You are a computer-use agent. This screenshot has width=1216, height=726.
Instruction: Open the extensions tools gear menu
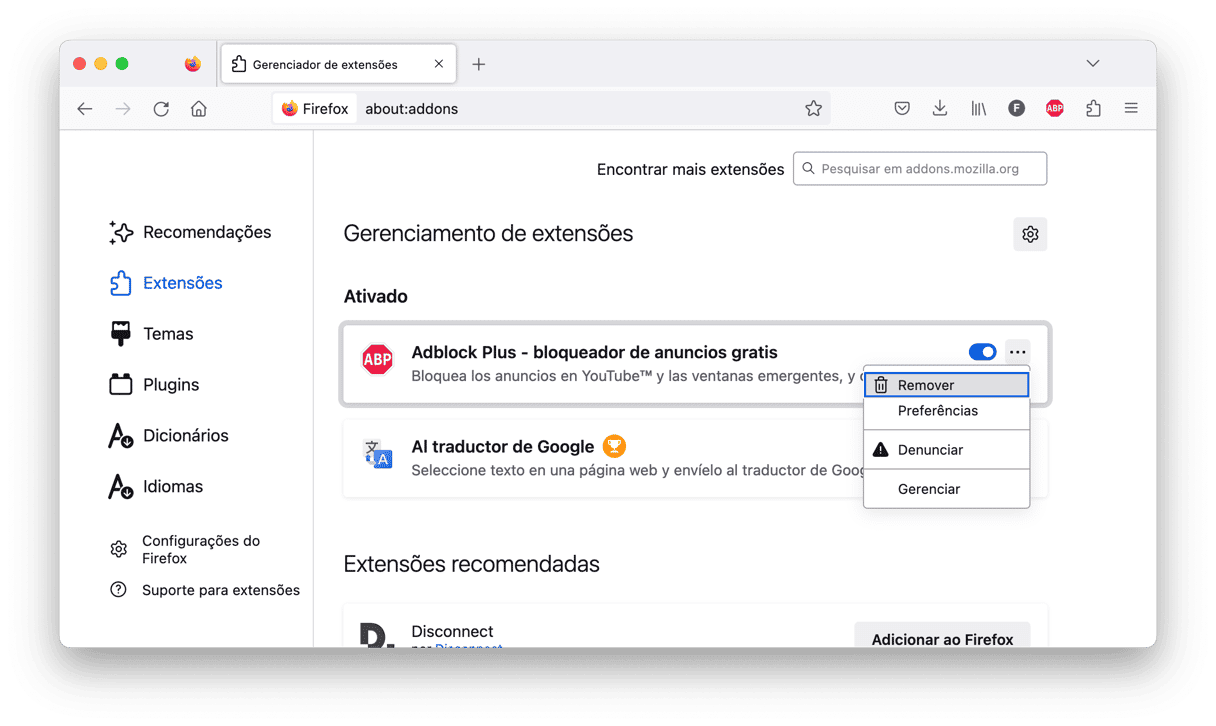1030,234
